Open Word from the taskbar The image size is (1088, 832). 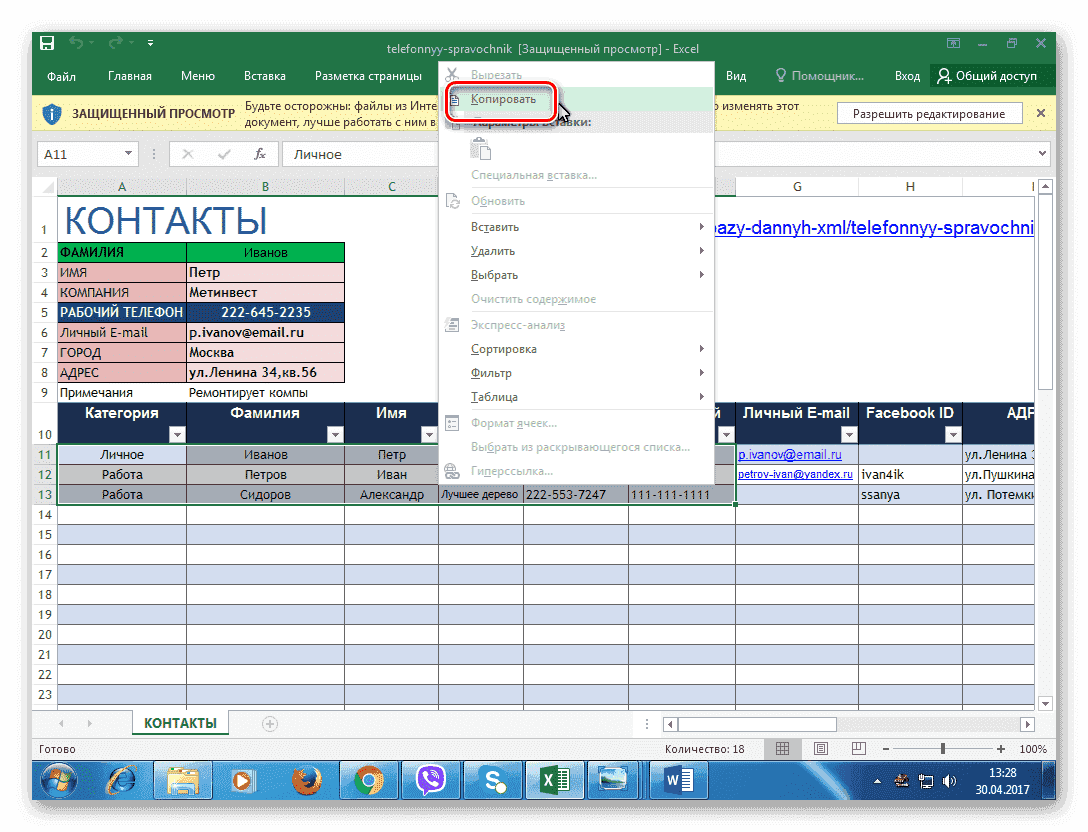(x=677, y=779)
